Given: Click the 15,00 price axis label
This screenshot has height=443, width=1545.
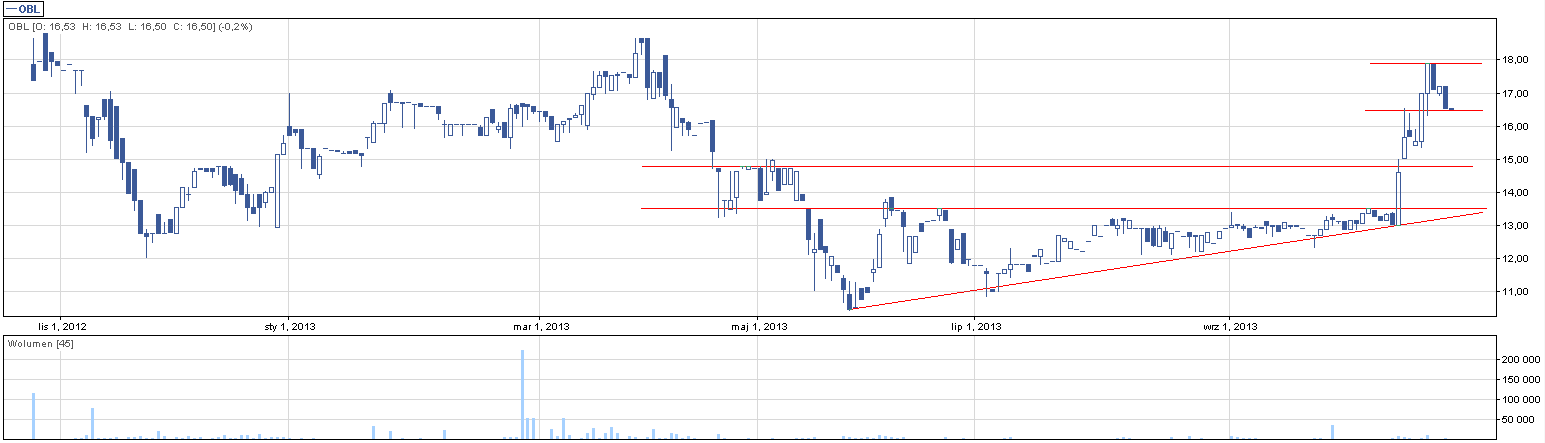Looking at the screenshot, I should [1516, 159].
